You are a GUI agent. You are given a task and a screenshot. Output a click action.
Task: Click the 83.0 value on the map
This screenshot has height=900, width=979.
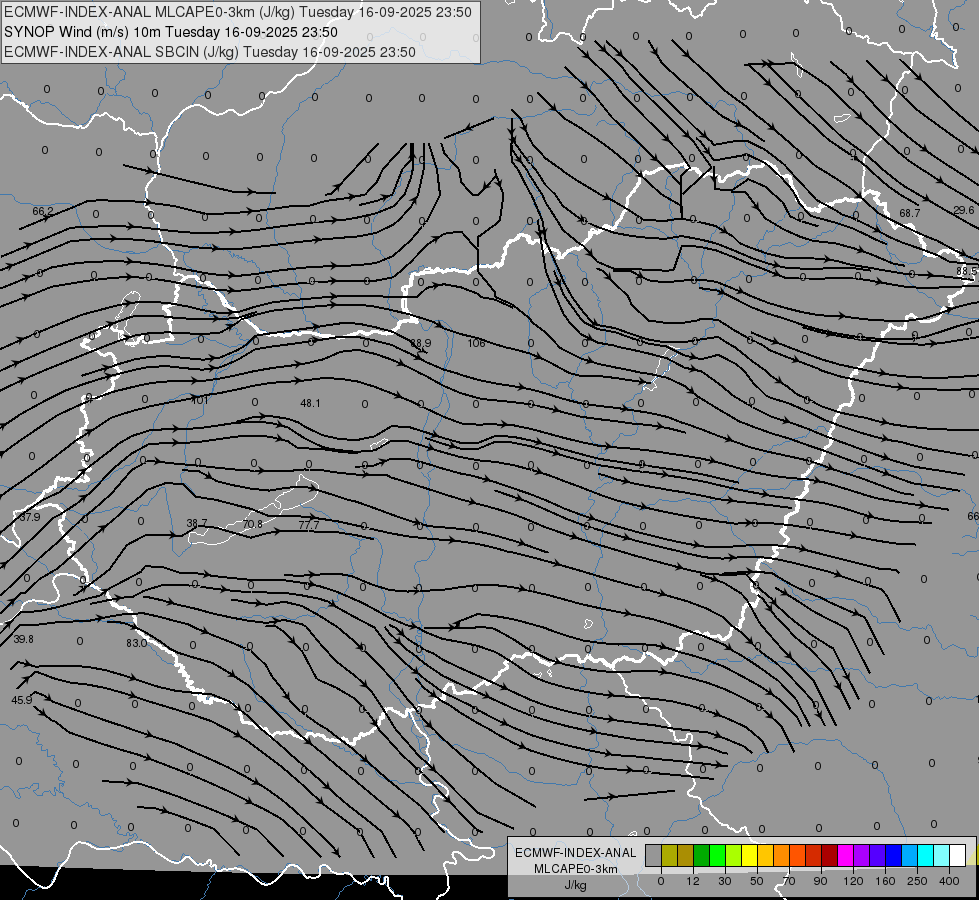click(137, 643)
